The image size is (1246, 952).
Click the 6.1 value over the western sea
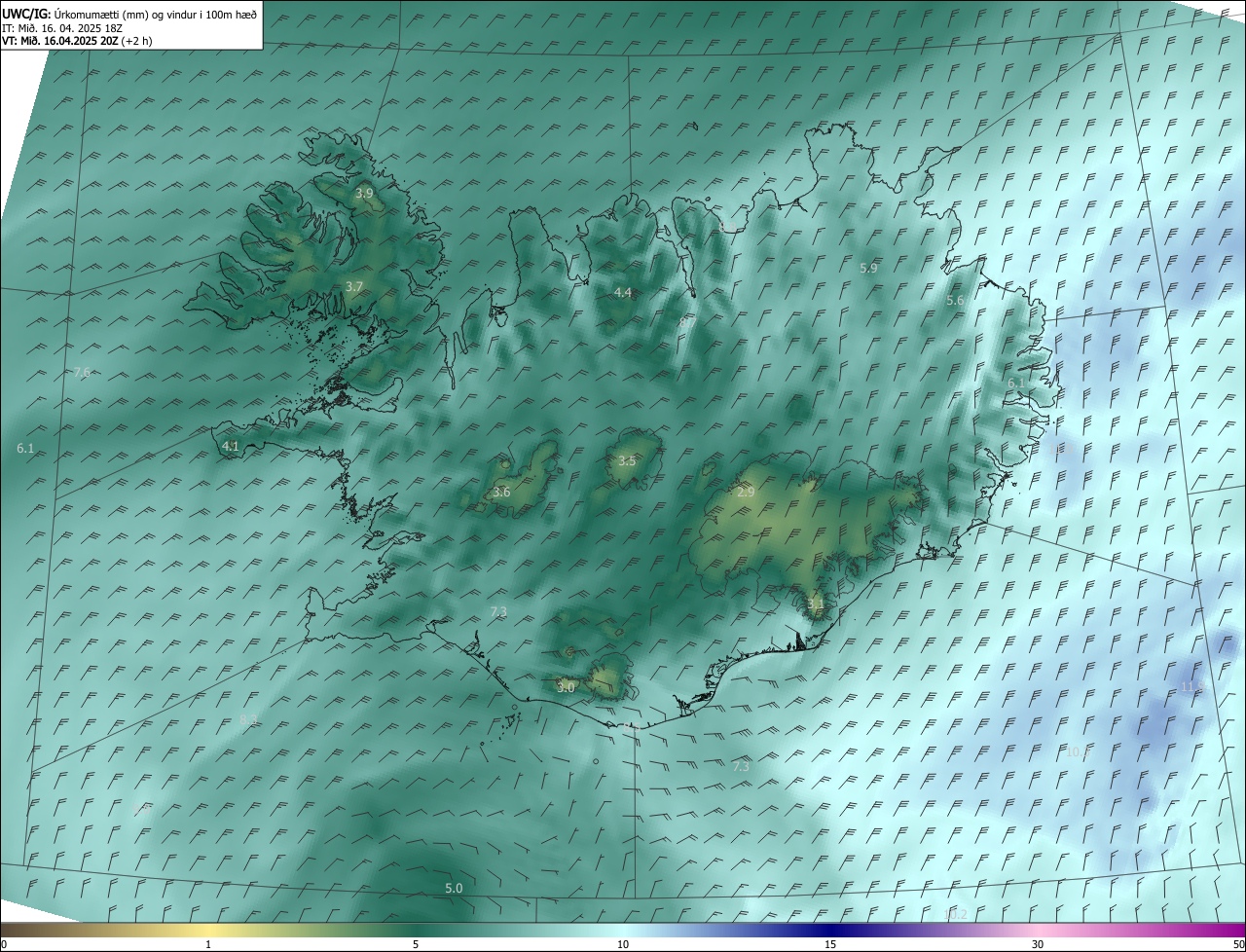coord(25,448)
